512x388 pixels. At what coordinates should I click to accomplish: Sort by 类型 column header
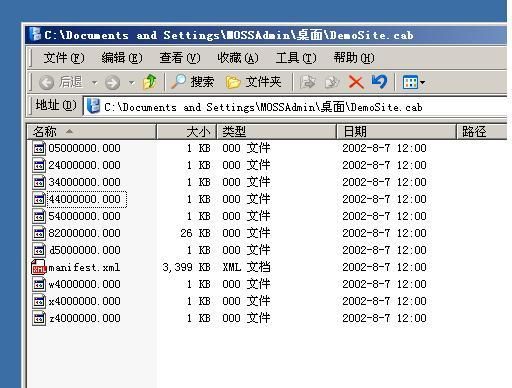click(276, 132)
